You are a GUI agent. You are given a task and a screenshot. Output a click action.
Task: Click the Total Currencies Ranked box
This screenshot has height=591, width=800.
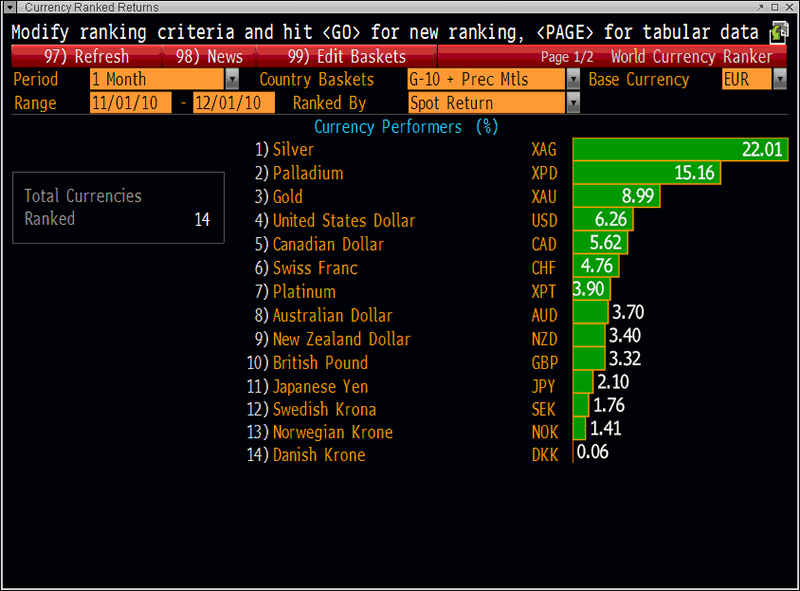tap(118, 208)
